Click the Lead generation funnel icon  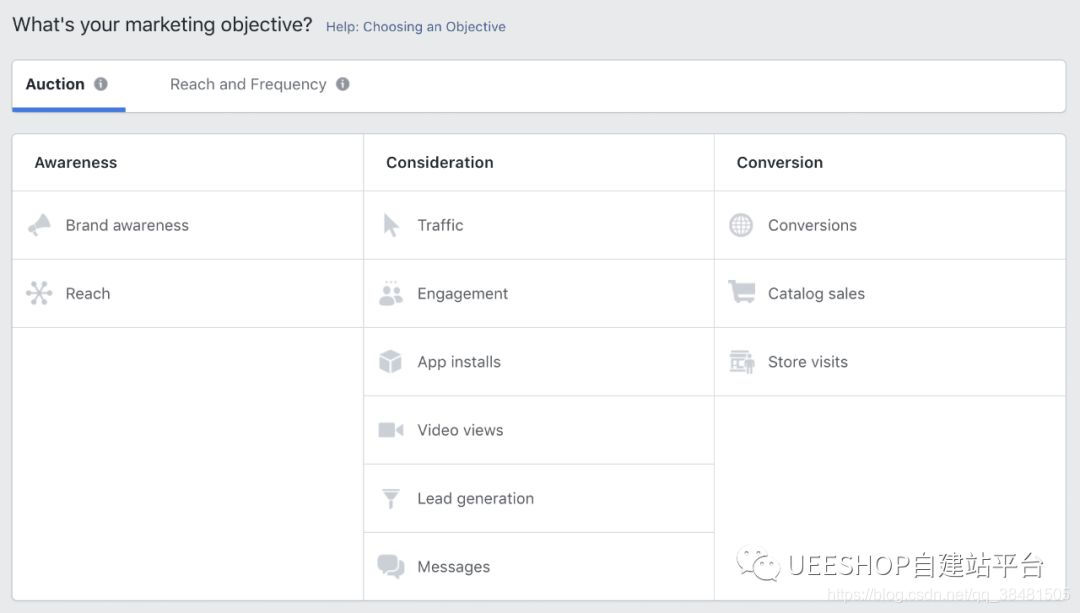tap(391, 498)
